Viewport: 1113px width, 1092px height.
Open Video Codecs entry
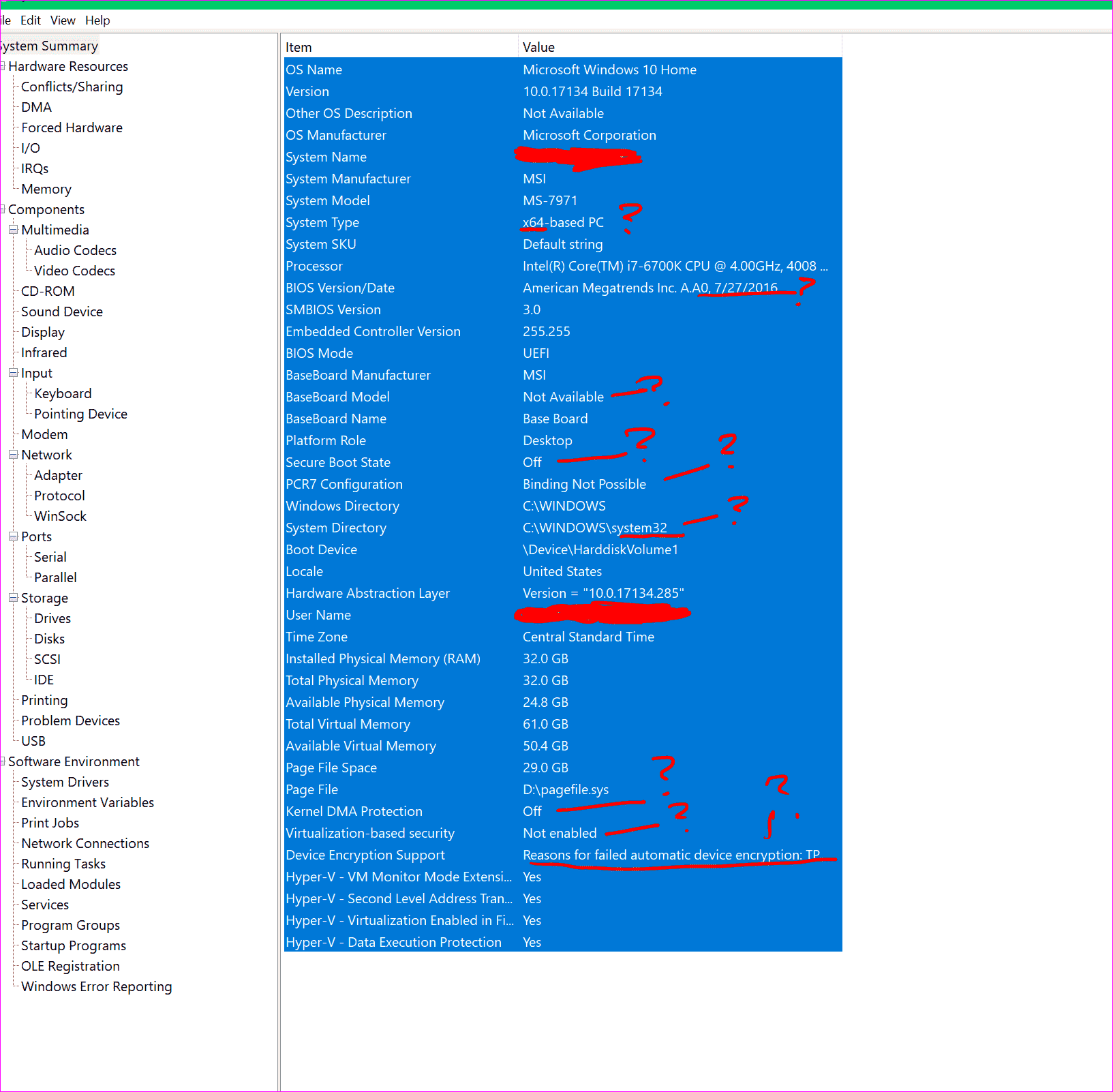coord(75,271)
